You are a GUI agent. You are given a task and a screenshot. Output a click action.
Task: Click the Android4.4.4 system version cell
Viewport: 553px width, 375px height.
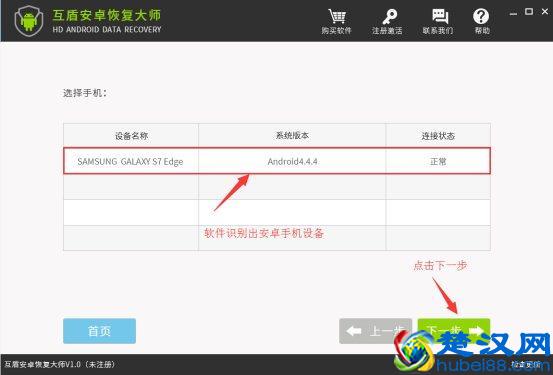(292, 161)
